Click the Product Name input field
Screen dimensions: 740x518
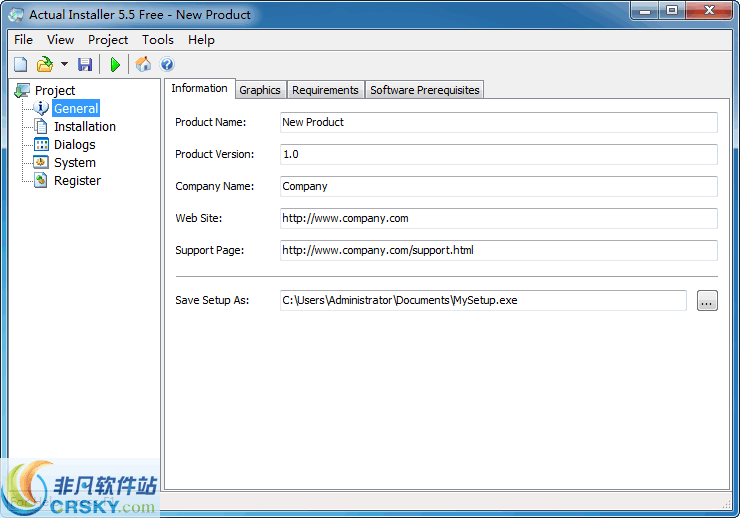[498, 122]
